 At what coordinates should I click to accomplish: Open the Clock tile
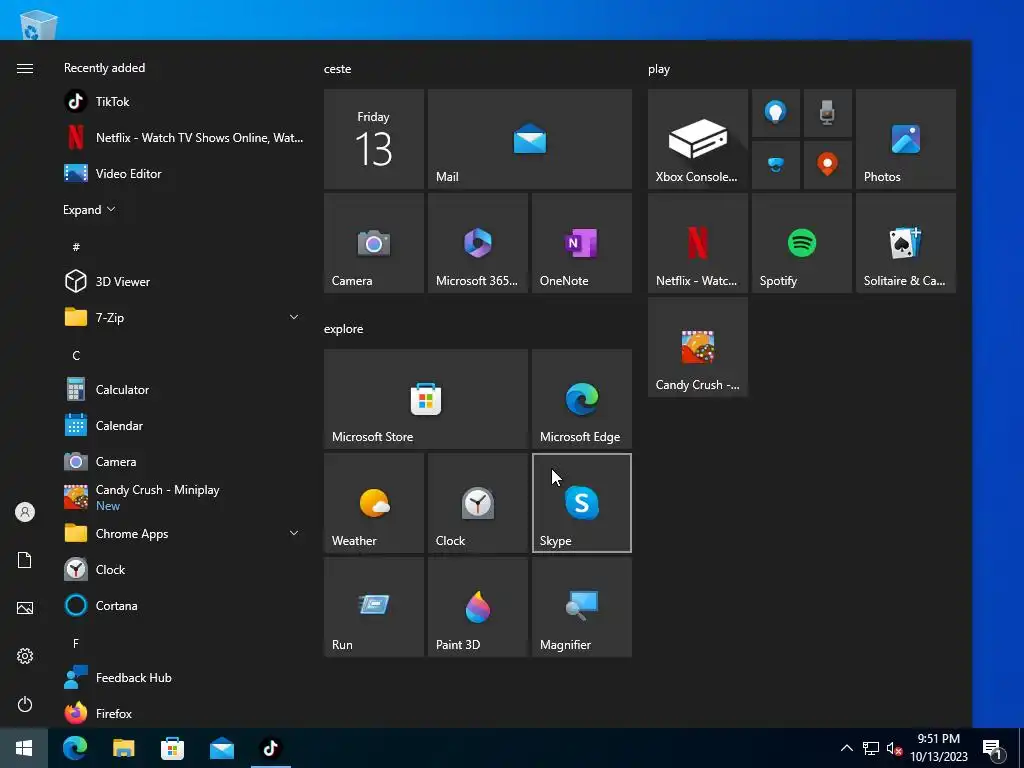(x=477, y=503)
